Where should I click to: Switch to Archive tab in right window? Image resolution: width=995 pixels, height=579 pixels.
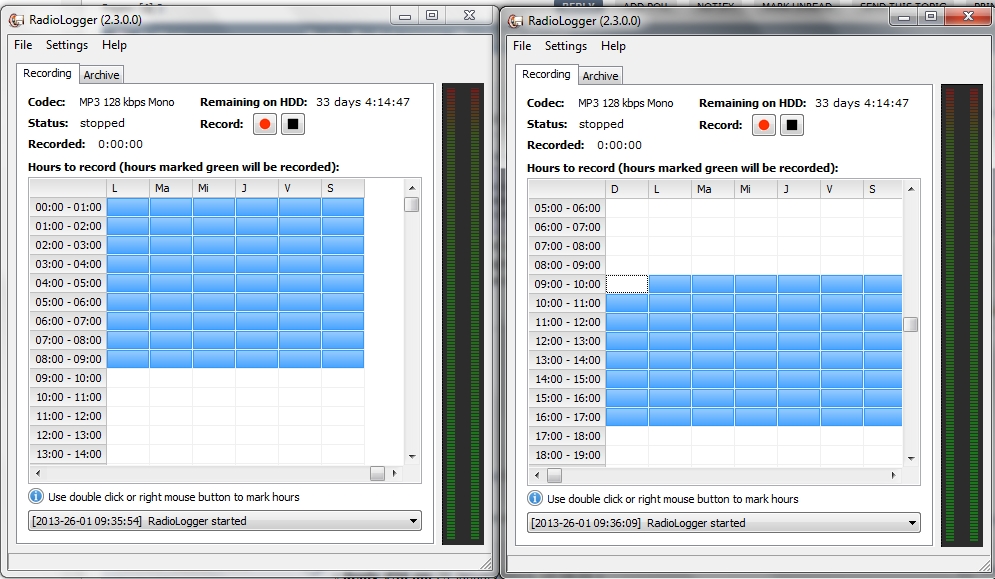[x=600, y=76]
